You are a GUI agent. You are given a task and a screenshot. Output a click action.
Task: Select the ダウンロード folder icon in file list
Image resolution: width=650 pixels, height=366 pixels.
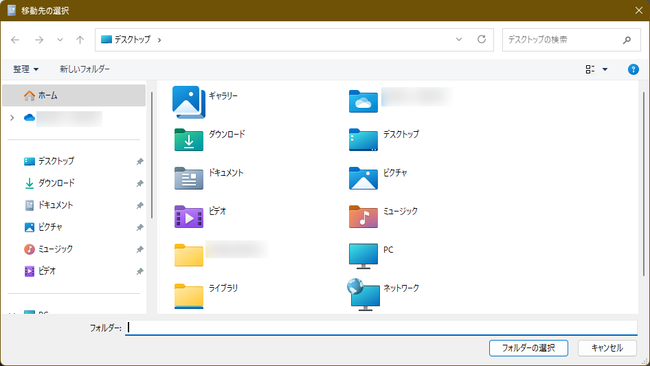(189, 140)
